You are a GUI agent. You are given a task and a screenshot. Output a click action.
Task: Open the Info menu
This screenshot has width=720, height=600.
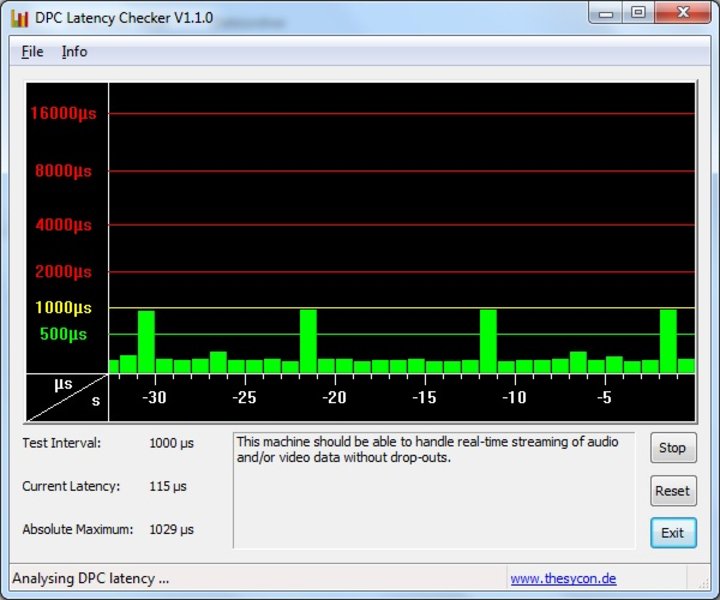click(74, 51)
